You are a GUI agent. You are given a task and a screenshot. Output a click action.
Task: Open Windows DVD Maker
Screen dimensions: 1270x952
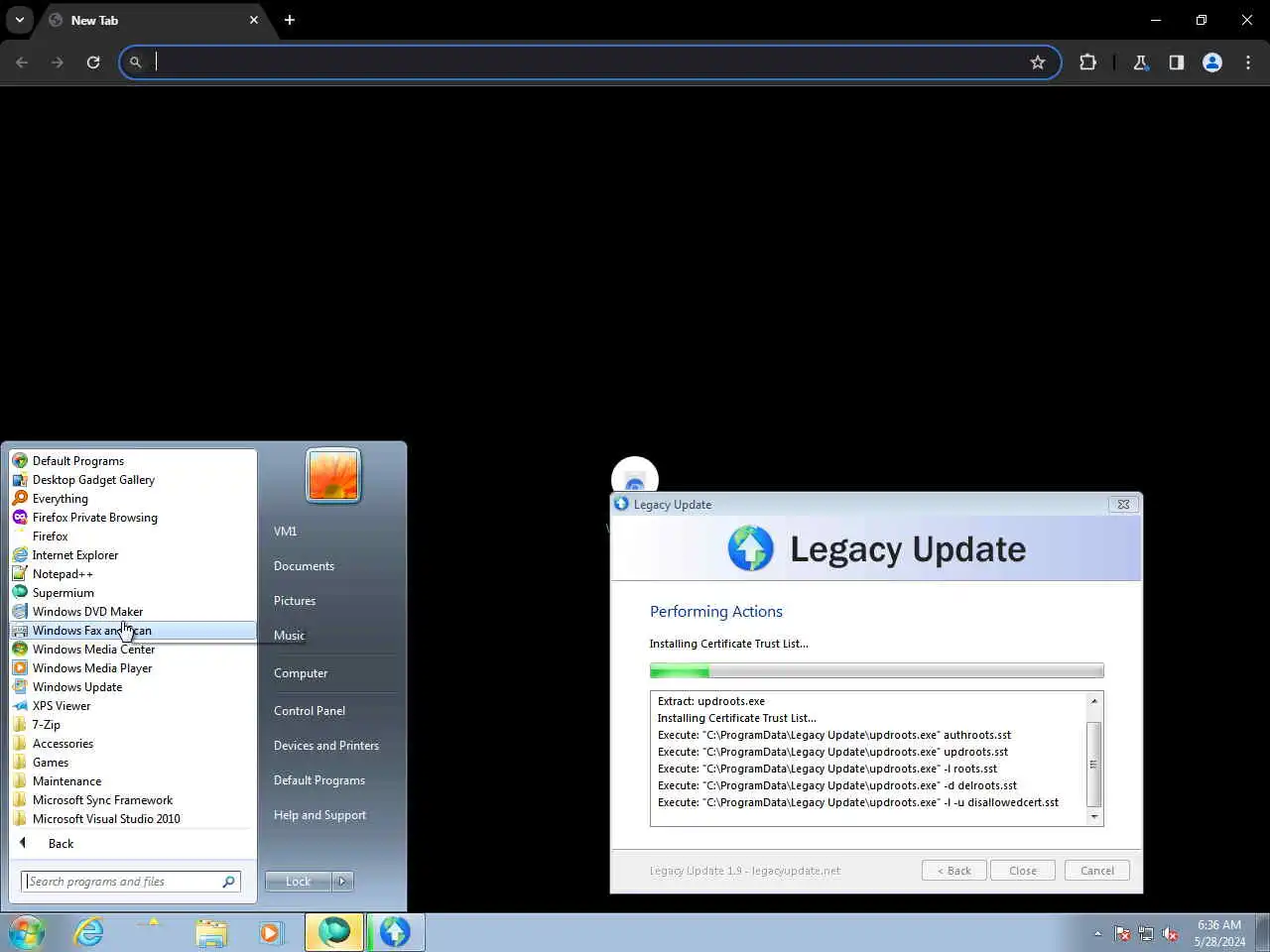point(133,612)
